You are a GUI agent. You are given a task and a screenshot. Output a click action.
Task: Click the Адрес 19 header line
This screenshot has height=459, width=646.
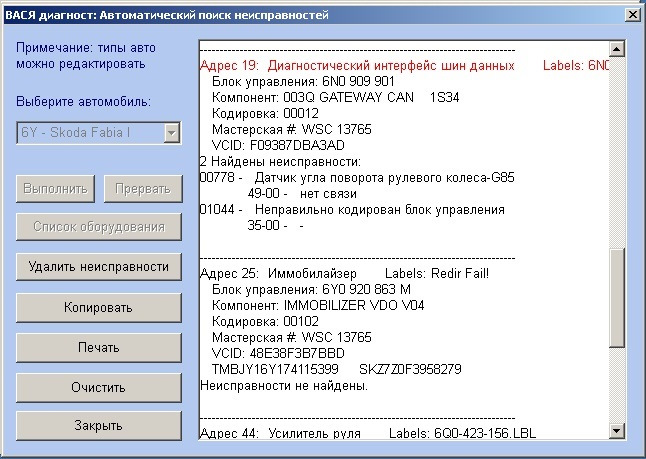tap(404, 66)
